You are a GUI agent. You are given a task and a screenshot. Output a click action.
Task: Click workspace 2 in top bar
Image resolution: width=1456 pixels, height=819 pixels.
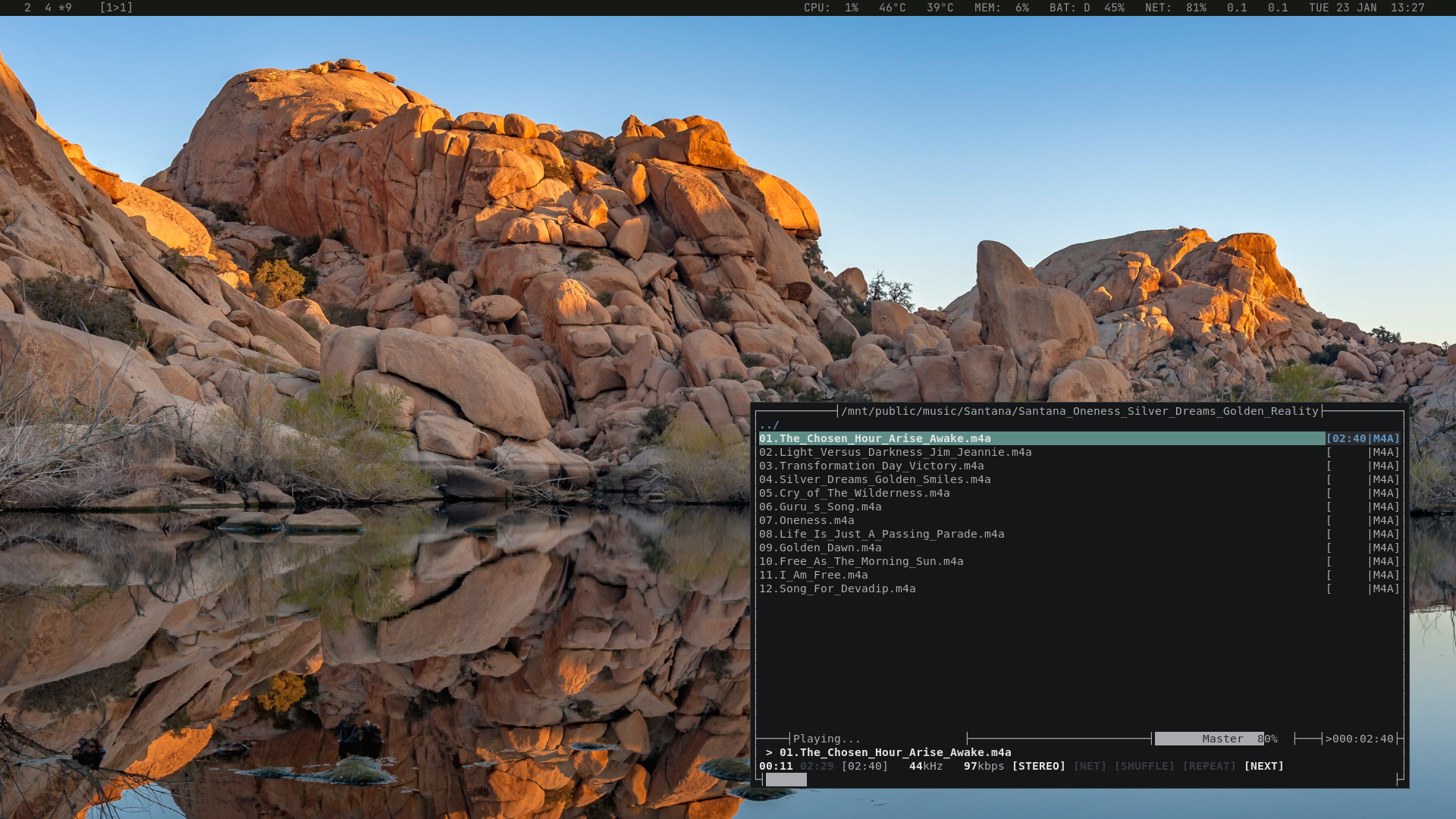[27, 8]
